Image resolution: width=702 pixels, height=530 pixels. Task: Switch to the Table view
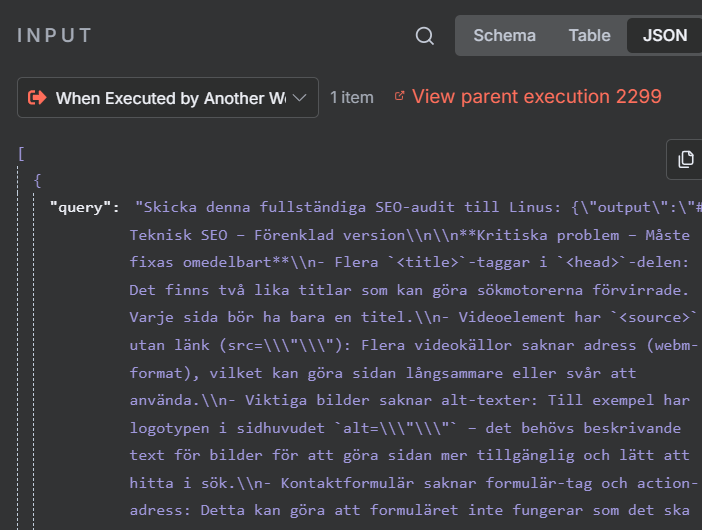[x=589, y=35]
